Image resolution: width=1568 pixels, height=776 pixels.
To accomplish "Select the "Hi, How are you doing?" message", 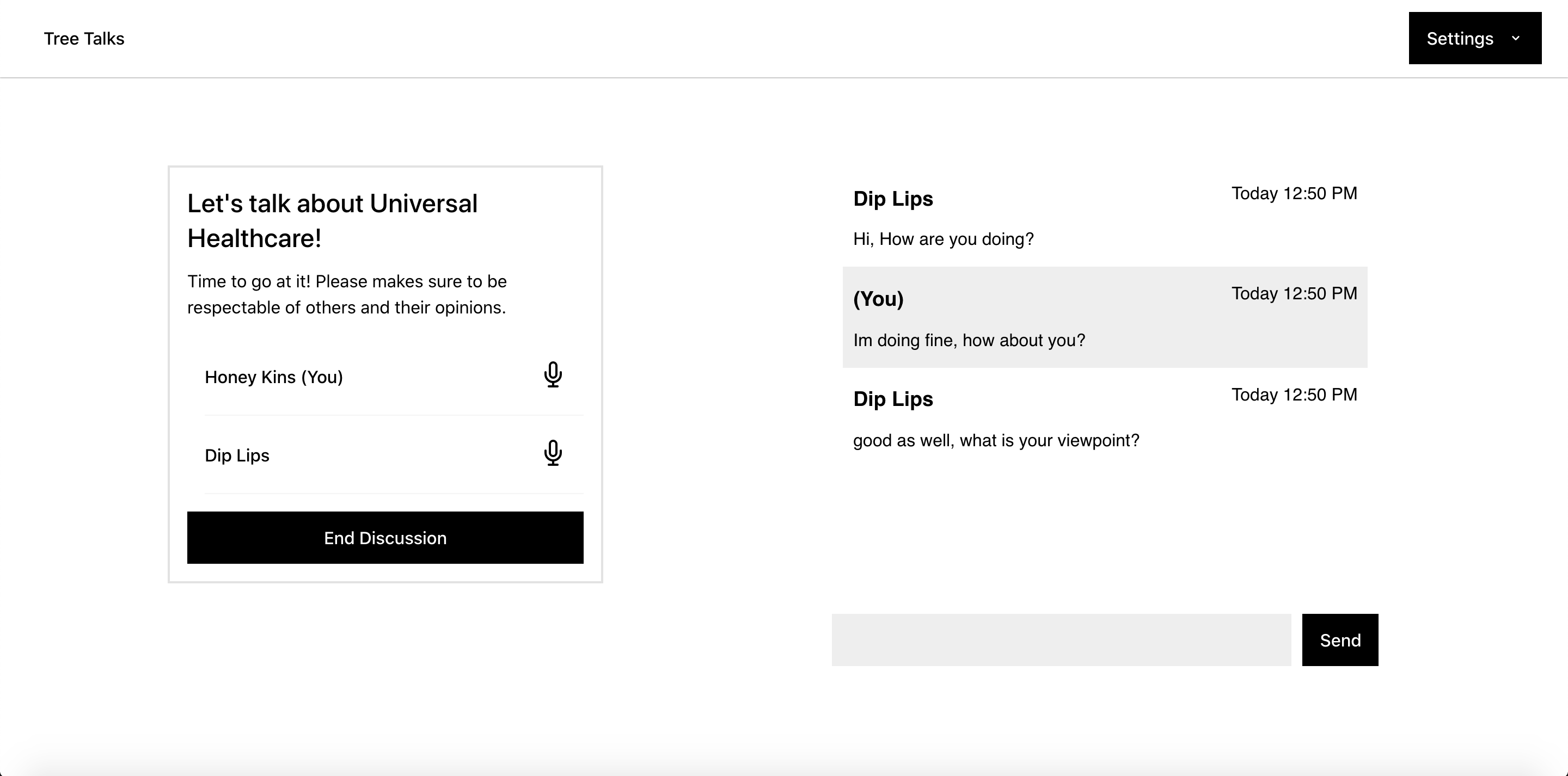I will (943, 239).
